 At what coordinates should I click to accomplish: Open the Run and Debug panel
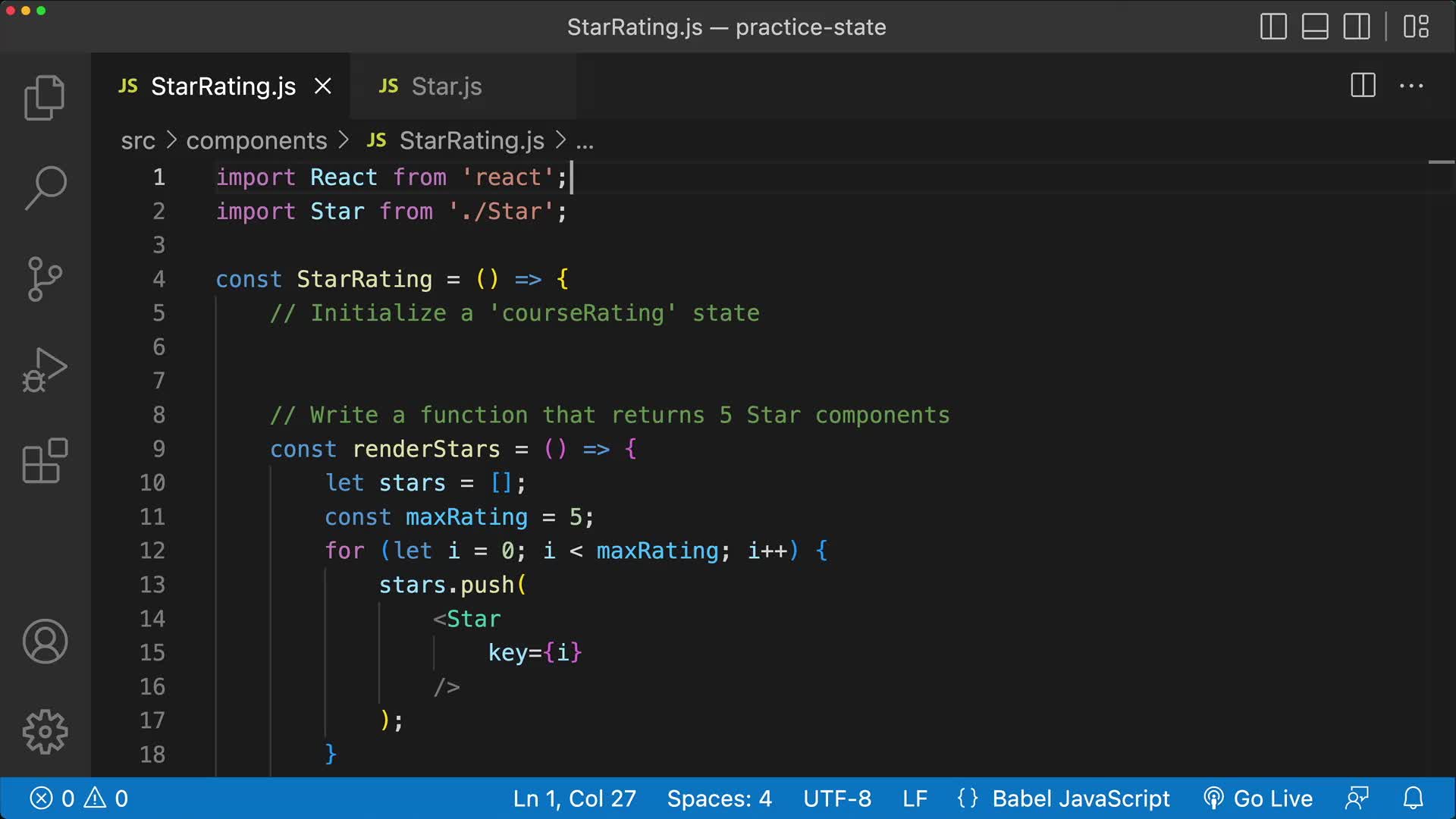[x=43, y=369]
